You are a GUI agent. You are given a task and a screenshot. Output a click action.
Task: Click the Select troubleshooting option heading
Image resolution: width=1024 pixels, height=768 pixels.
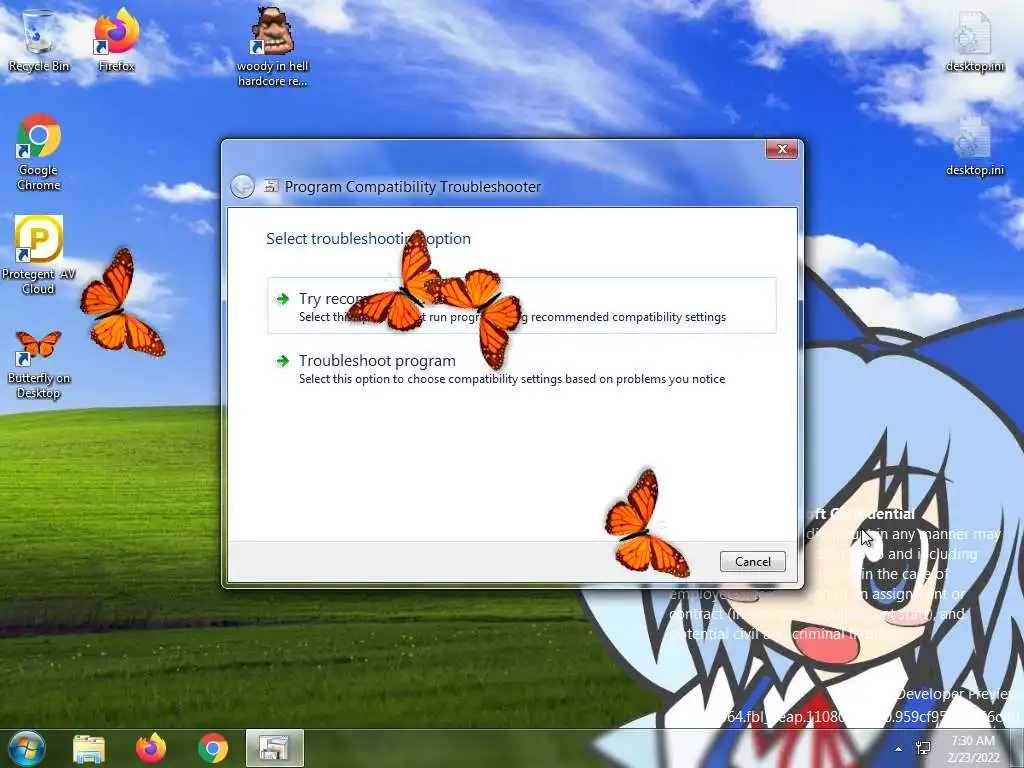tap(368, 238)
